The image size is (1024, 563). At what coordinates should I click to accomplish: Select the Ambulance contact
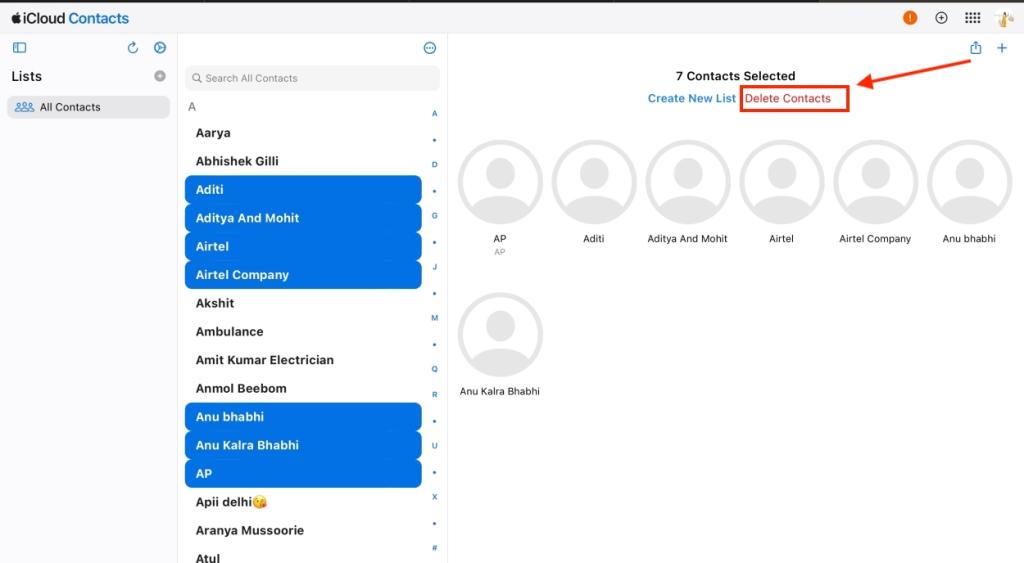tap(303, 331)
